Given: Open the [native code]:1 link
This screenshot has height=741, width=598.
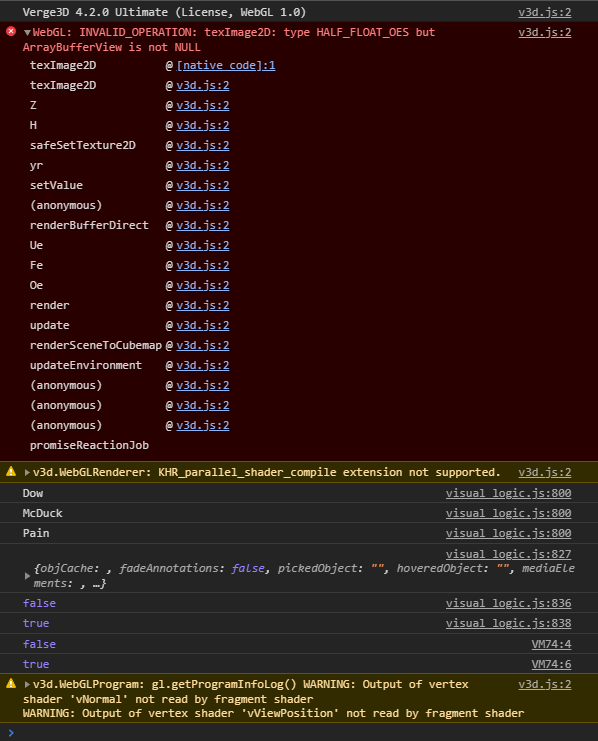Looking at the screenshot, I should coord(226,65).
